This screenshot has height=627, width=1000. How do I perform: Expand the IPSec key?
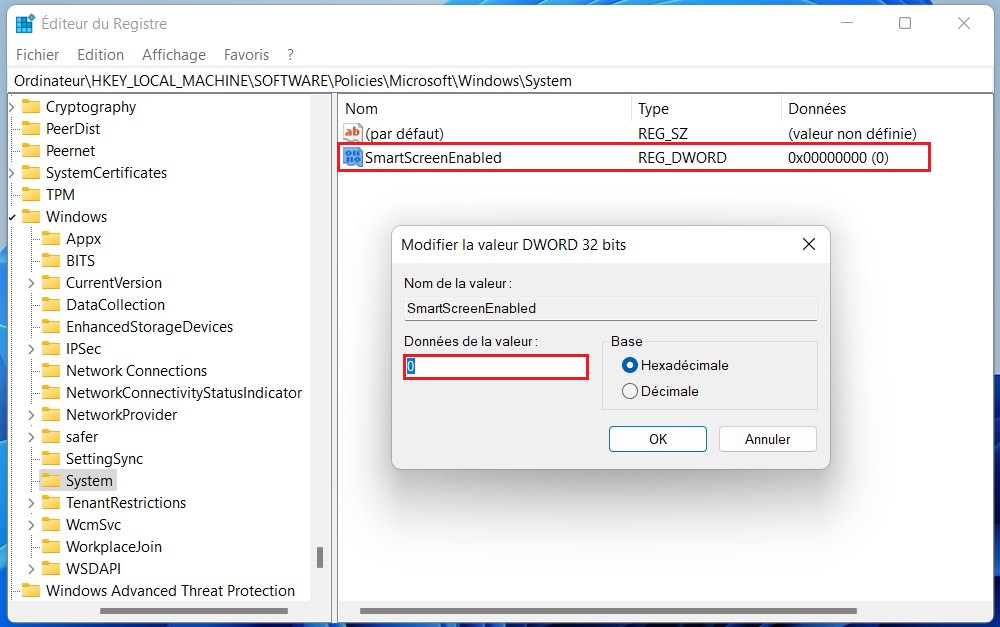pyautogui.click(x=31, y=349)
